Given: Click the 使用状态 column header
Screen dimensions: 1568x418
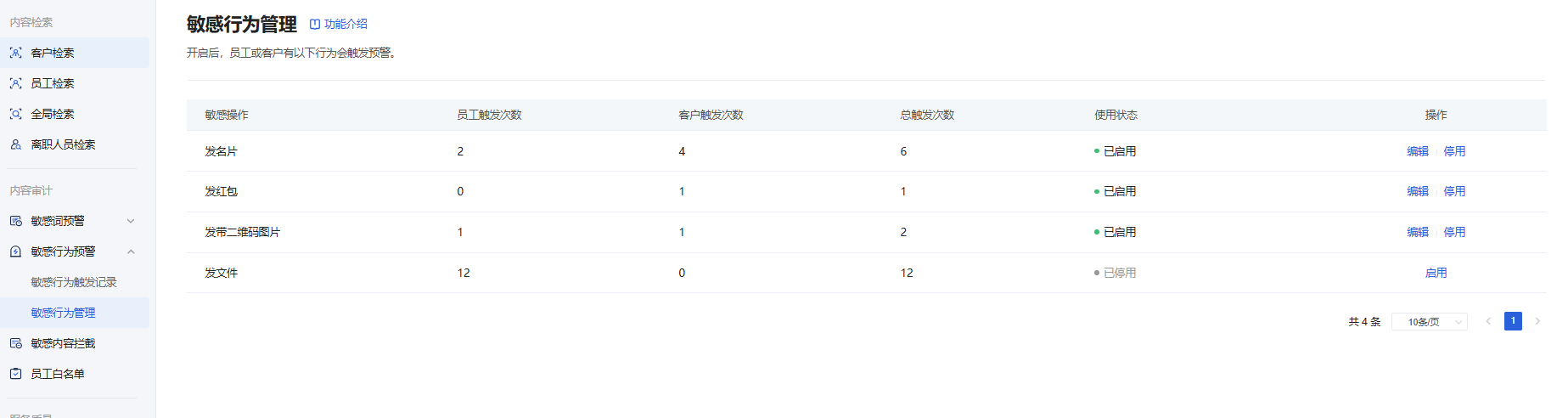Looking at the screenshot, I should point(1116,115).
